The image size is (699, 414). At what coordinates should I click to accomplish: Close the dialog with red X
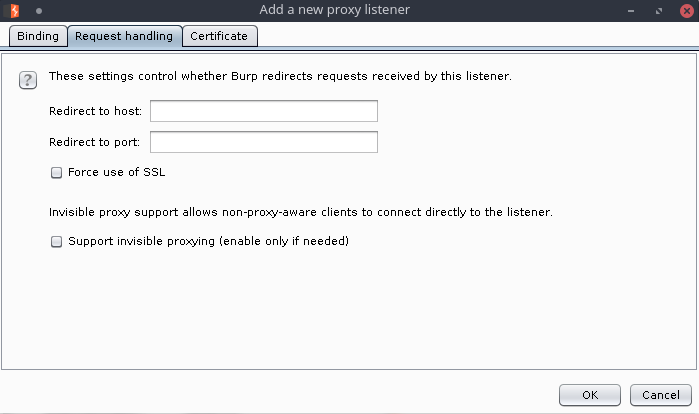point(687,11)
